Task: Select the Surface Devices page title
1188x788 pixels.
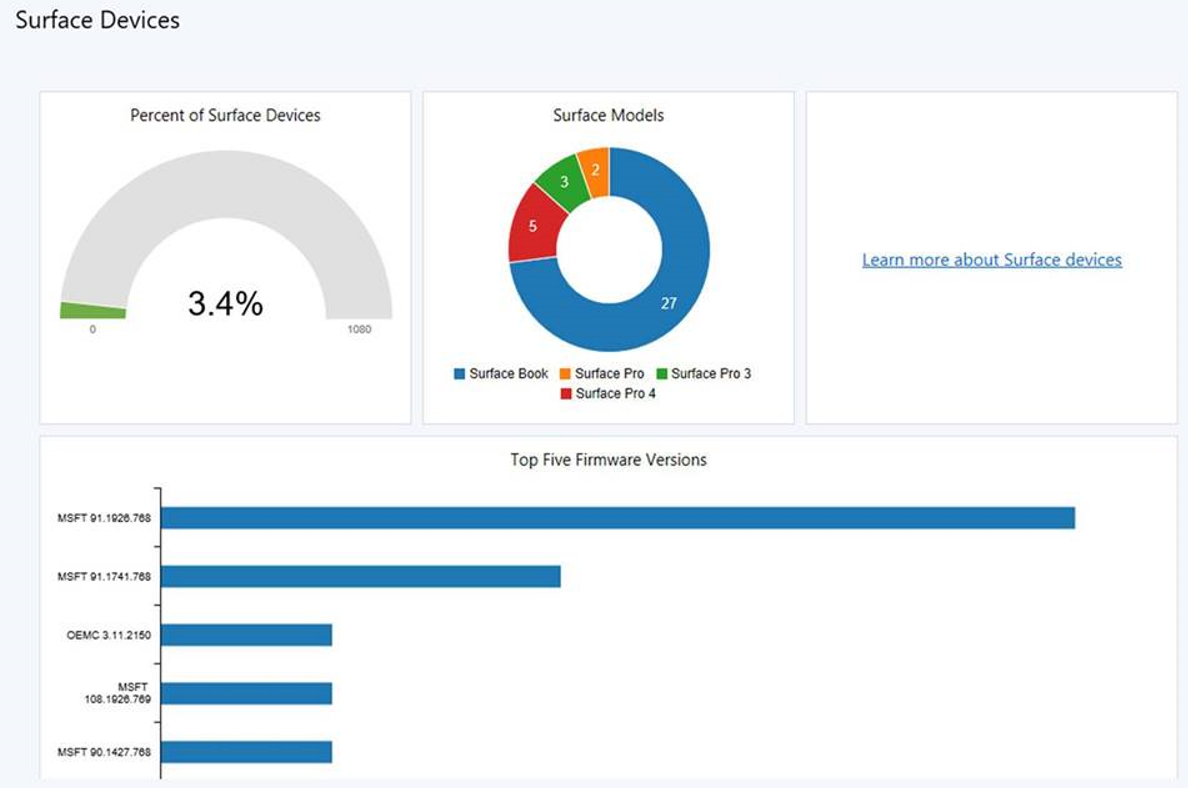Action: (x=97, y=20)
